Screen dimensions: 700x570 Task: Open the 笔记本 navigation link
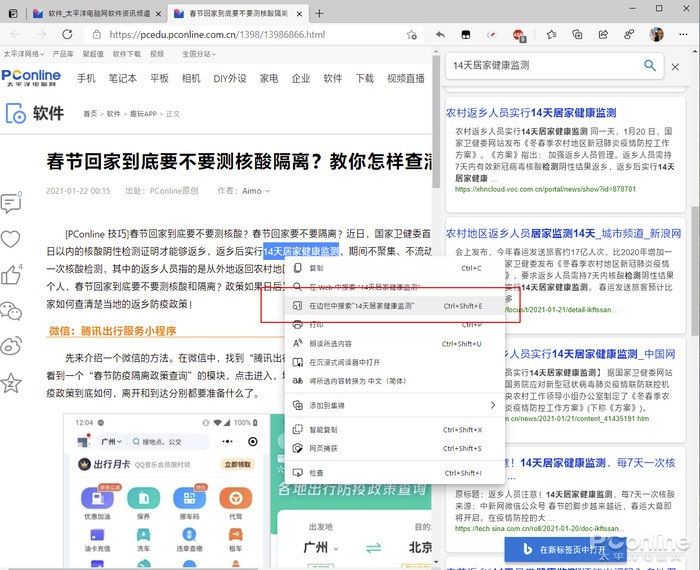[123, 78]
